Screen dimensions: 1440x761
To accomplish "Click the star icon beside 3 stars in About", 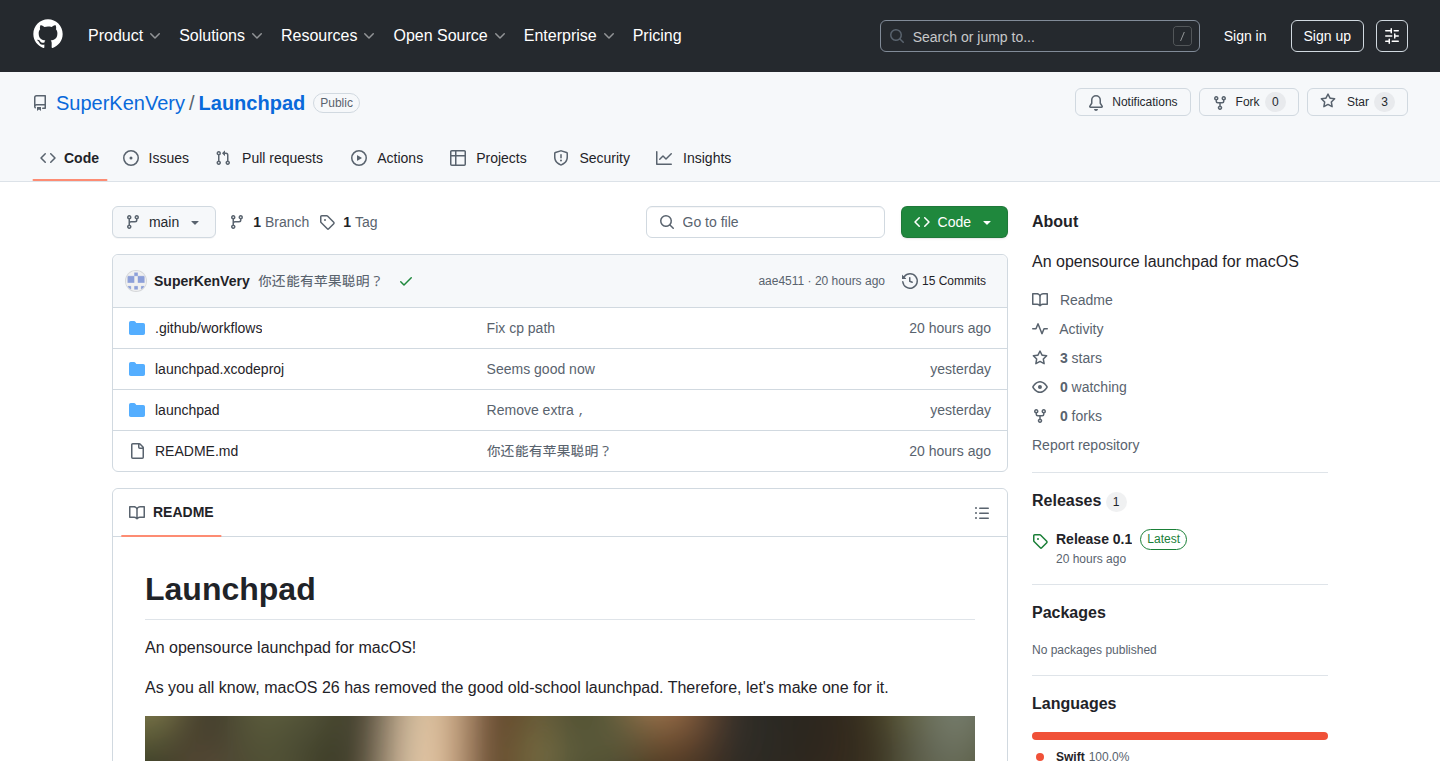I will coord(1040,358).
